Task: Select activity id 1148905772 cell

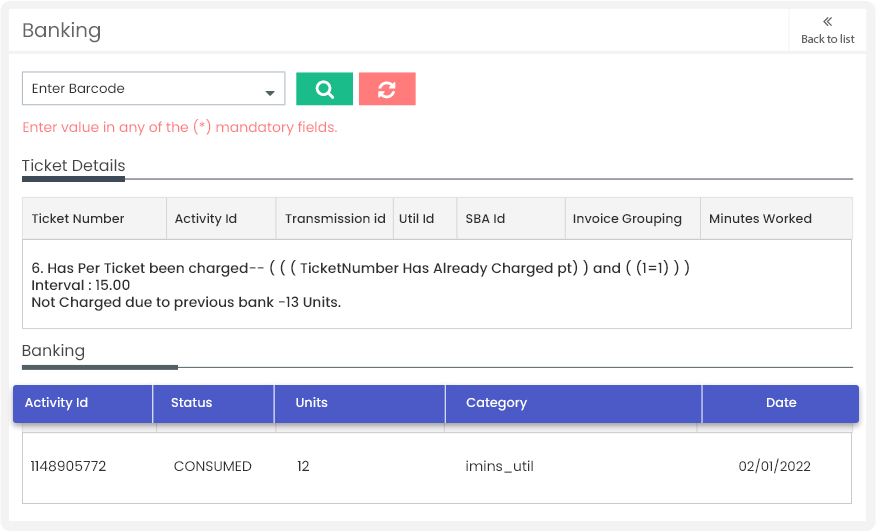Action: tap(68, 466)
